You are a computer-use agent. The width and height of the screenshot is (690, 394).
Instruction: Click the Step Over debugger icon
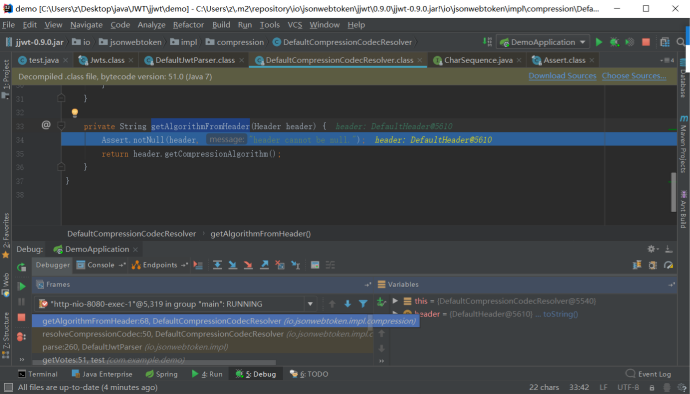click(217, 265)
